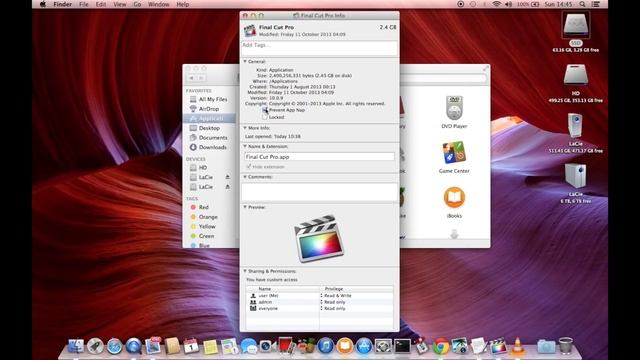
Task: Collapse the Preview section
Action: [245, 207]
